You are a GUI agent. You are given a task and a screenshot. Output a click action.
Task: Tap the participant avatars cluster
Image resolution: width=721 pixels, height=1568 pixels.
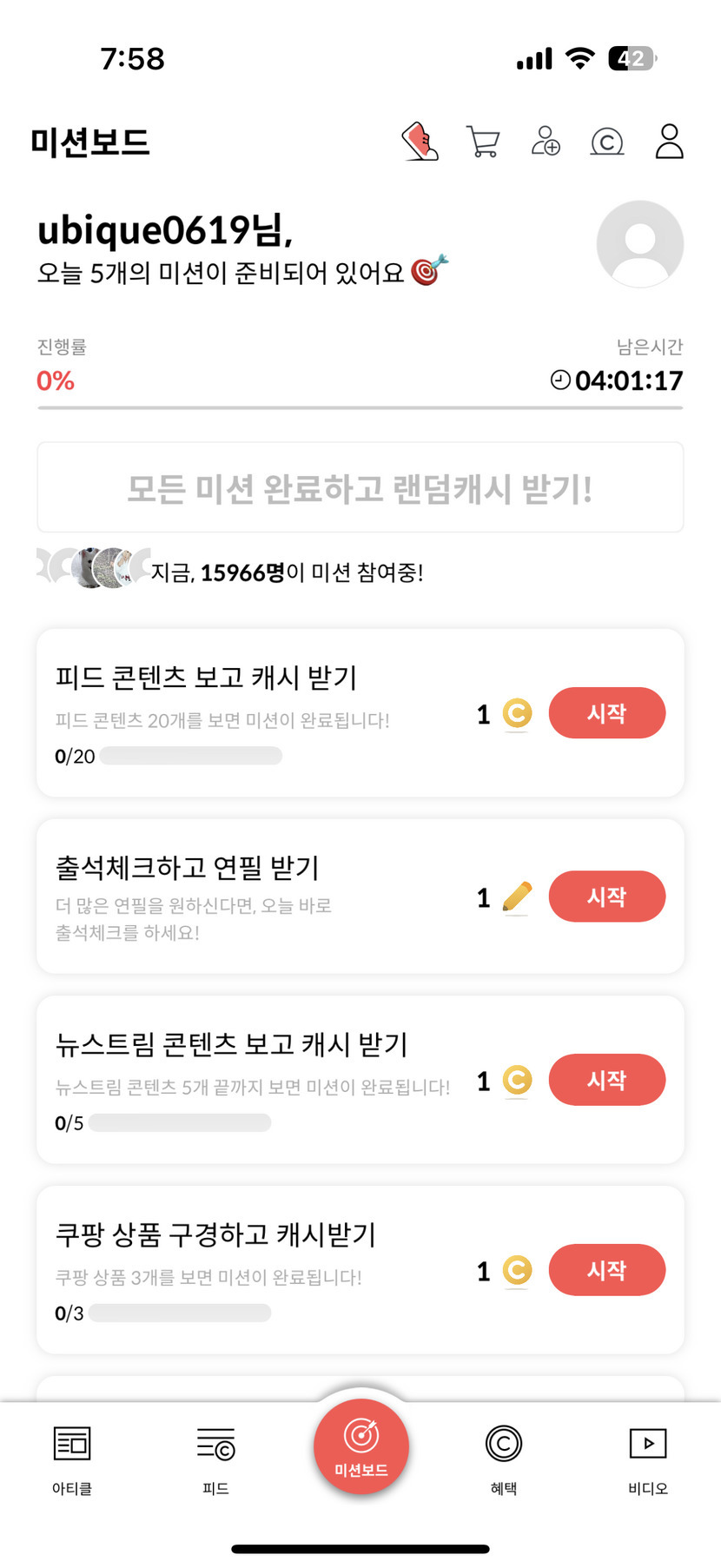92,568
